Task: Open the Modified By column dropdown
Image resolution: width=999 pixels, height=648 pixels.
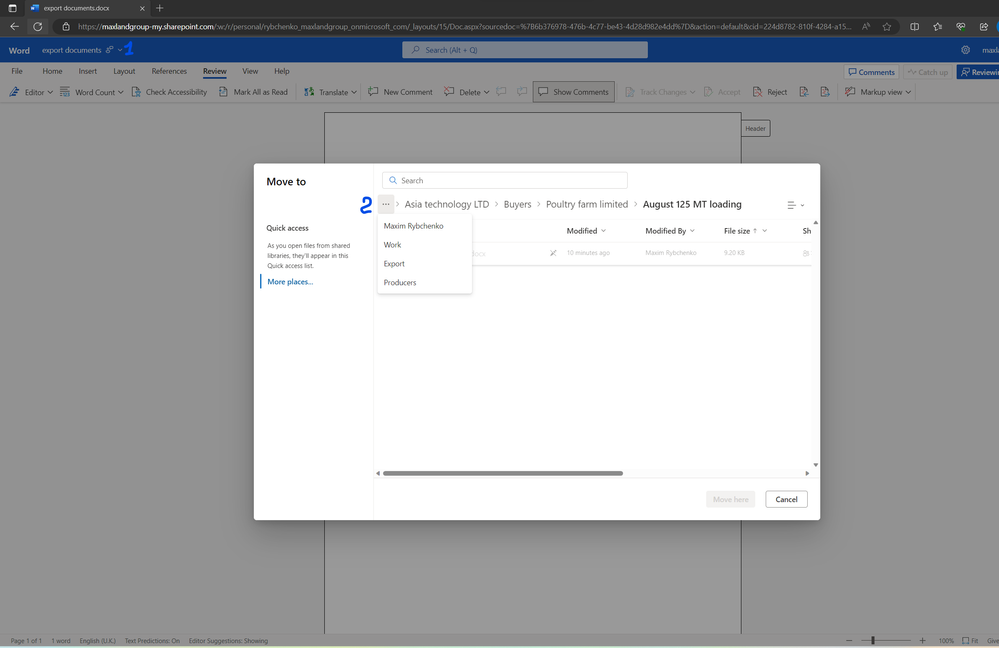Action: point(692,231)
